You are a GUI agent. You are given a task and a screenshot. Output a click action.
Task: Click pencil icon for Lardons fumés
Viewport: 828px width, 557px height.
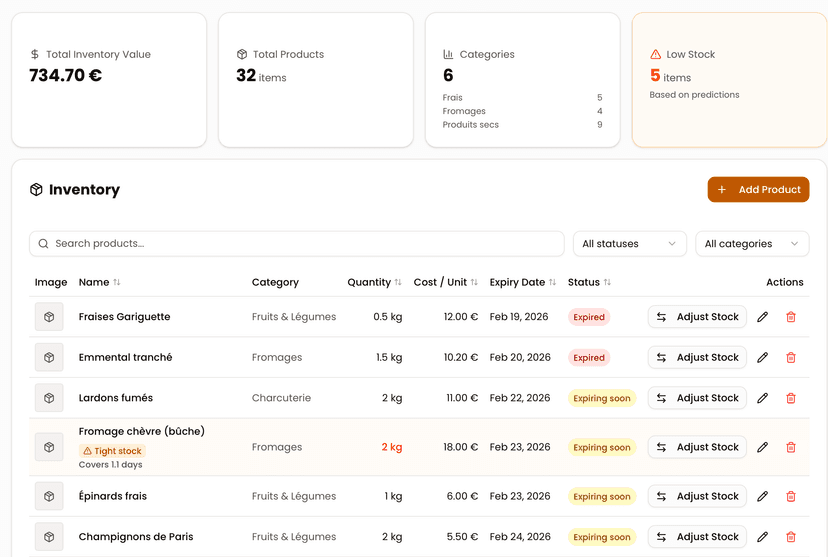pyautogui.click(x=763, y=398)
